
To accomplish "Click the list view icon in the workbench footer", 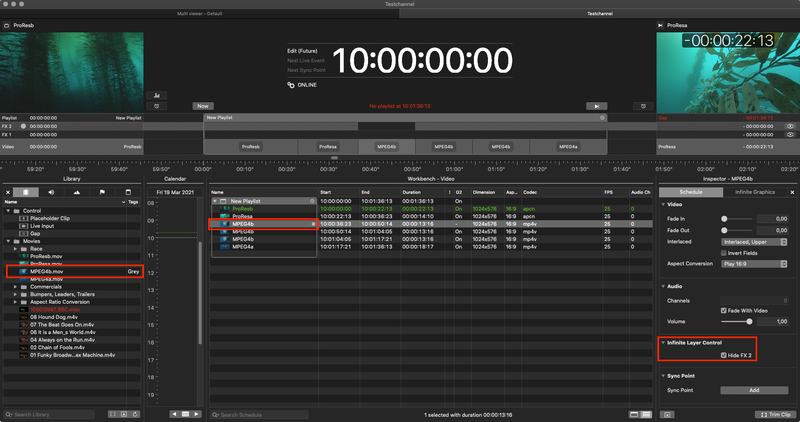I will tap(645, 414).
